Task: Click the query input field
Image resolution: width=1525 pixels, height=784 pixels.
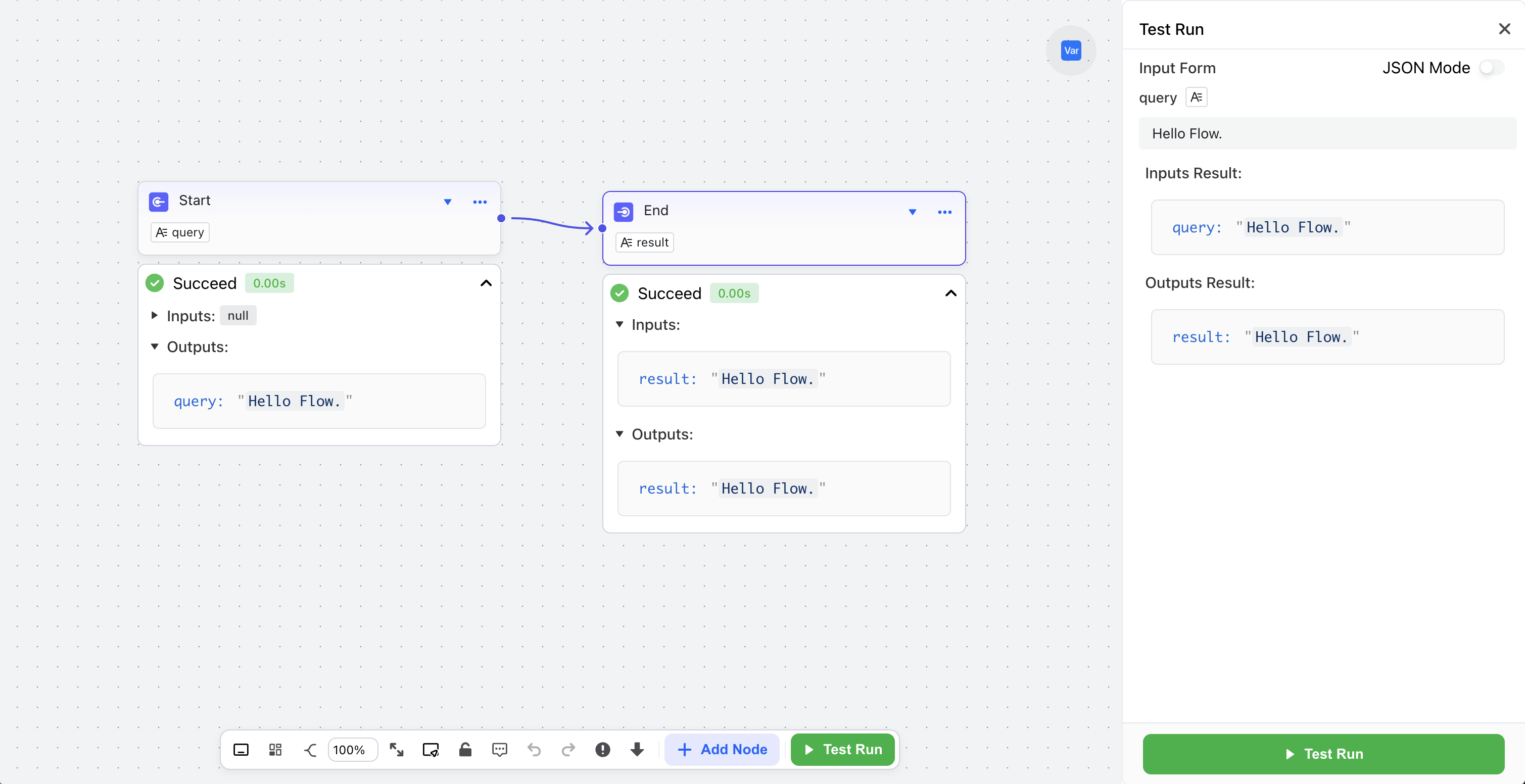Action: tap(1326, 134)
